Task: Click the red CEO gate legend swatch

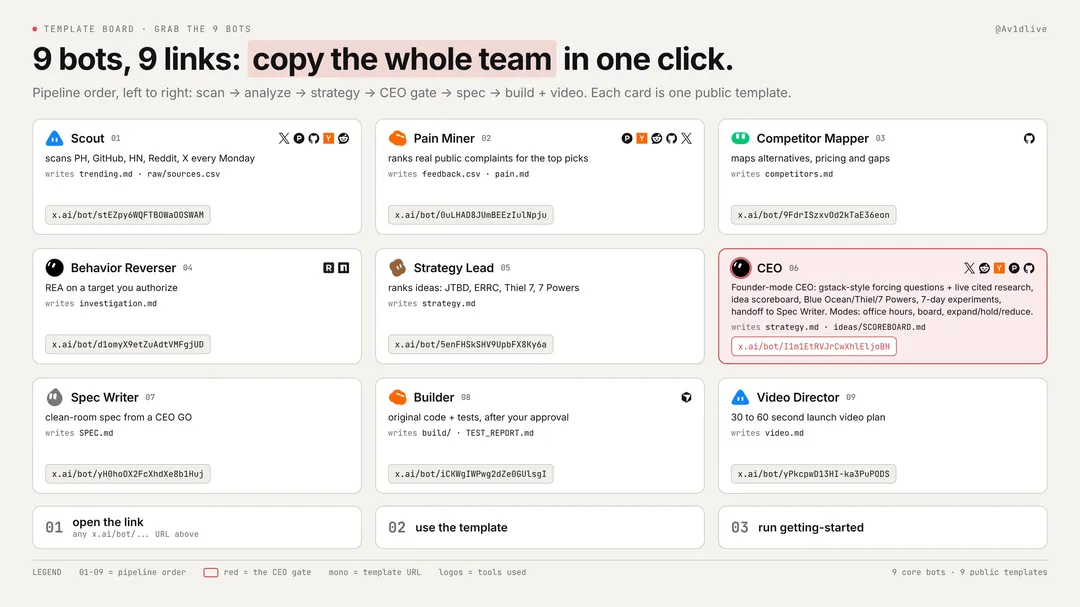Action: click(x=211, y=573)
